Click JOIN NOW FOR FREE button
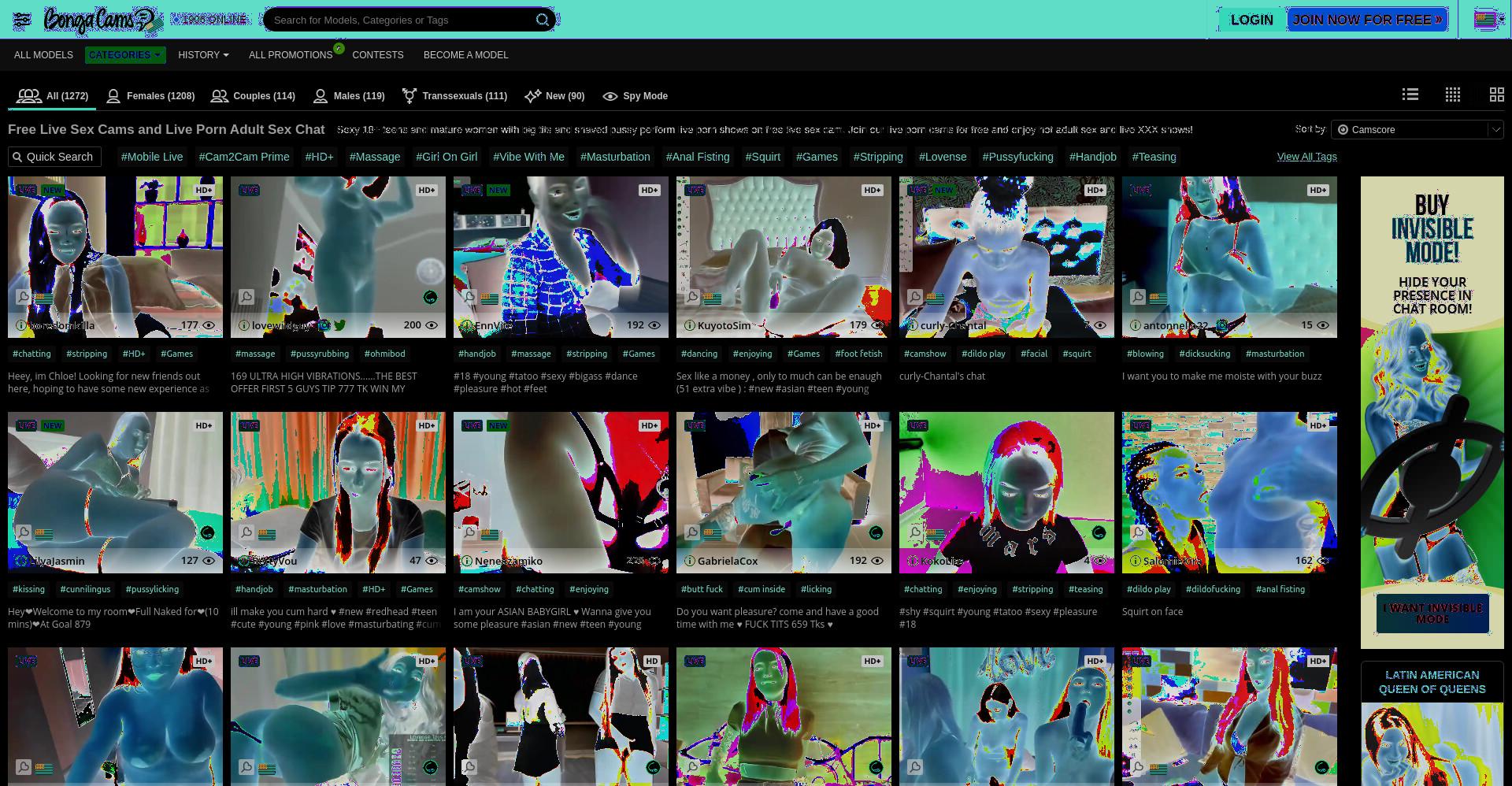This screenshot has height=786, width=1512. point(1367,20)
